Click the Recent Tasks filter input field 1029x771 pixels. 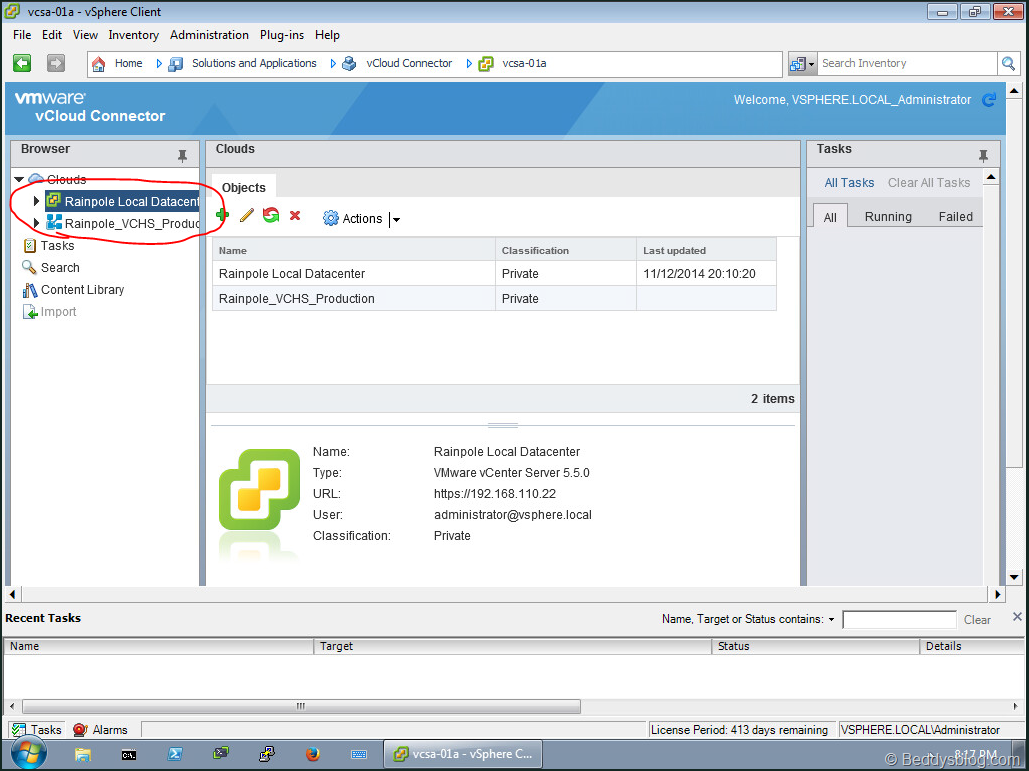click(899, 620)
